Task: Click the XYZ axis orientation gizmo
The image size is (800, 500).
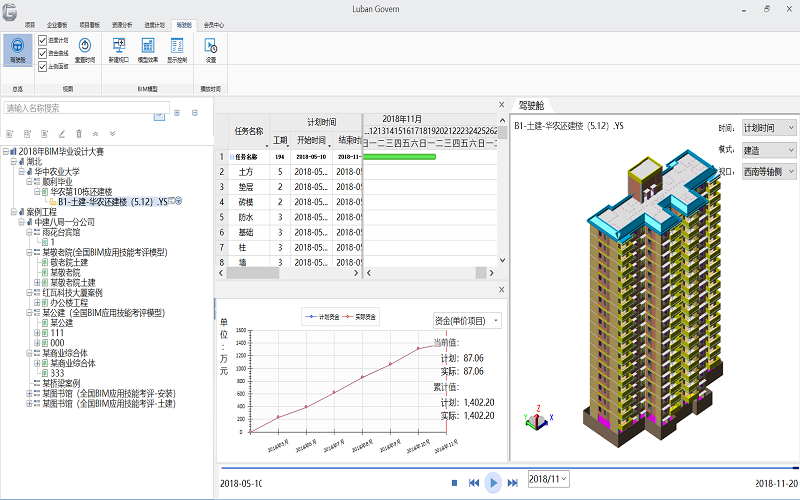Action: [538, 418]
